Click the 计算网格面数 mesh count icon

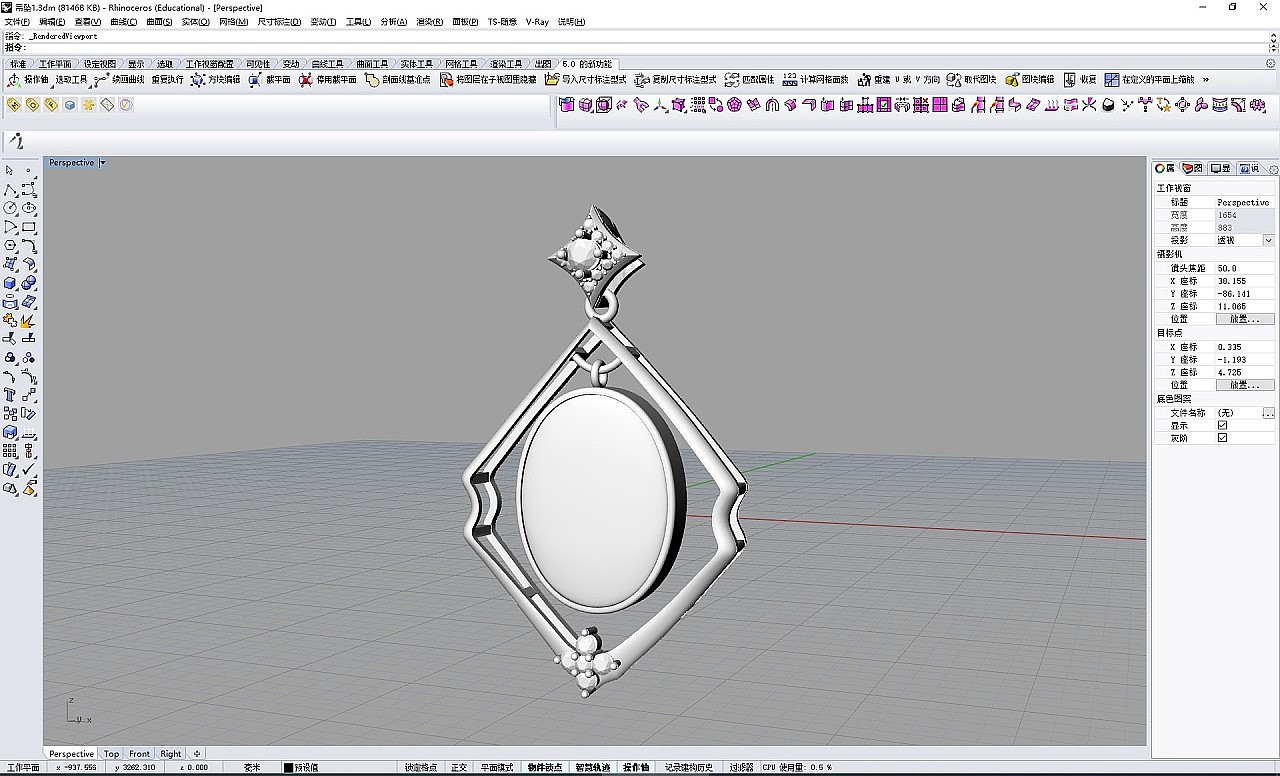click(x=790, y=80)
